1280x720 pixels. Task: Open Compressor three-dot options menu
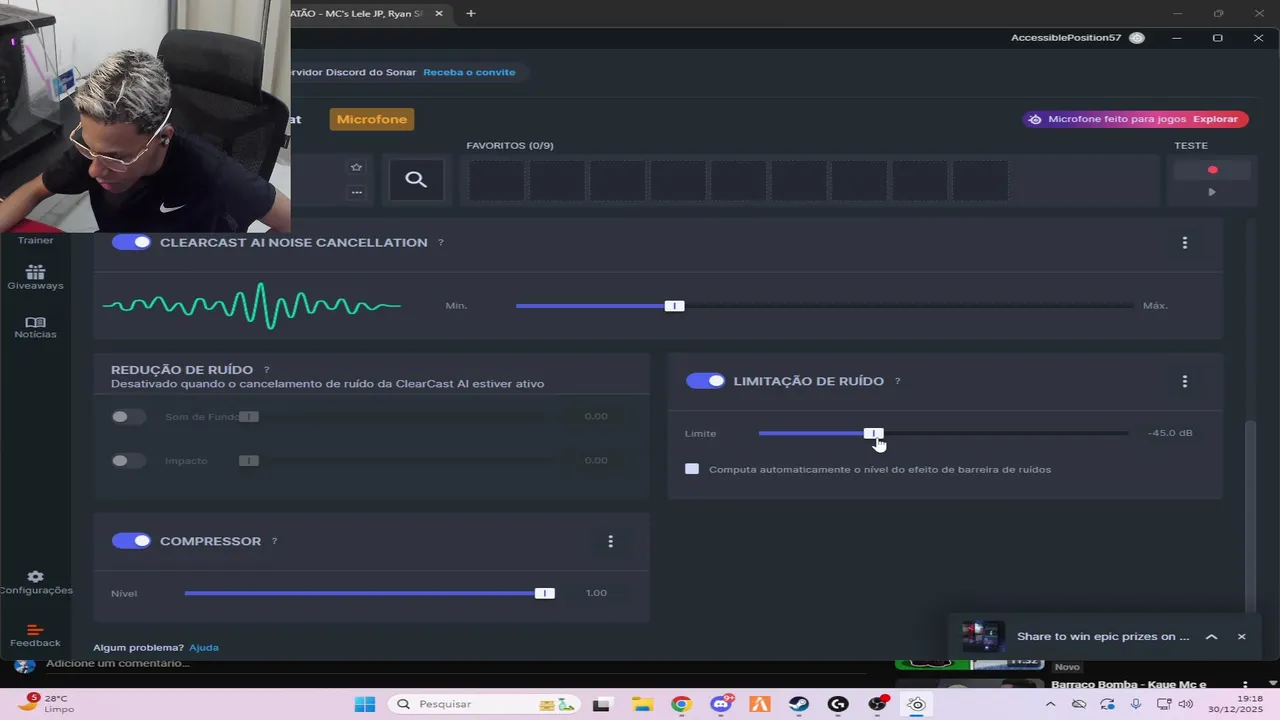(x=611, y=541)
